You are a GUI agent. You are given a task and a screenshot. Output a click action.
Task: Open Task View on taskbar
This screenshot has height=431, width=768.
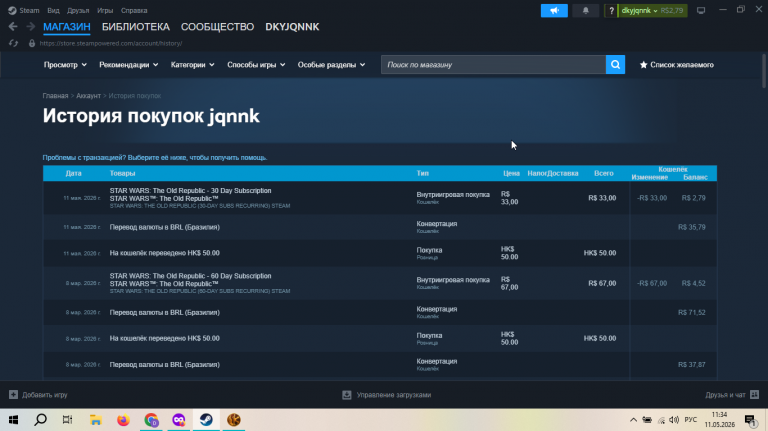tap(68, 420)
